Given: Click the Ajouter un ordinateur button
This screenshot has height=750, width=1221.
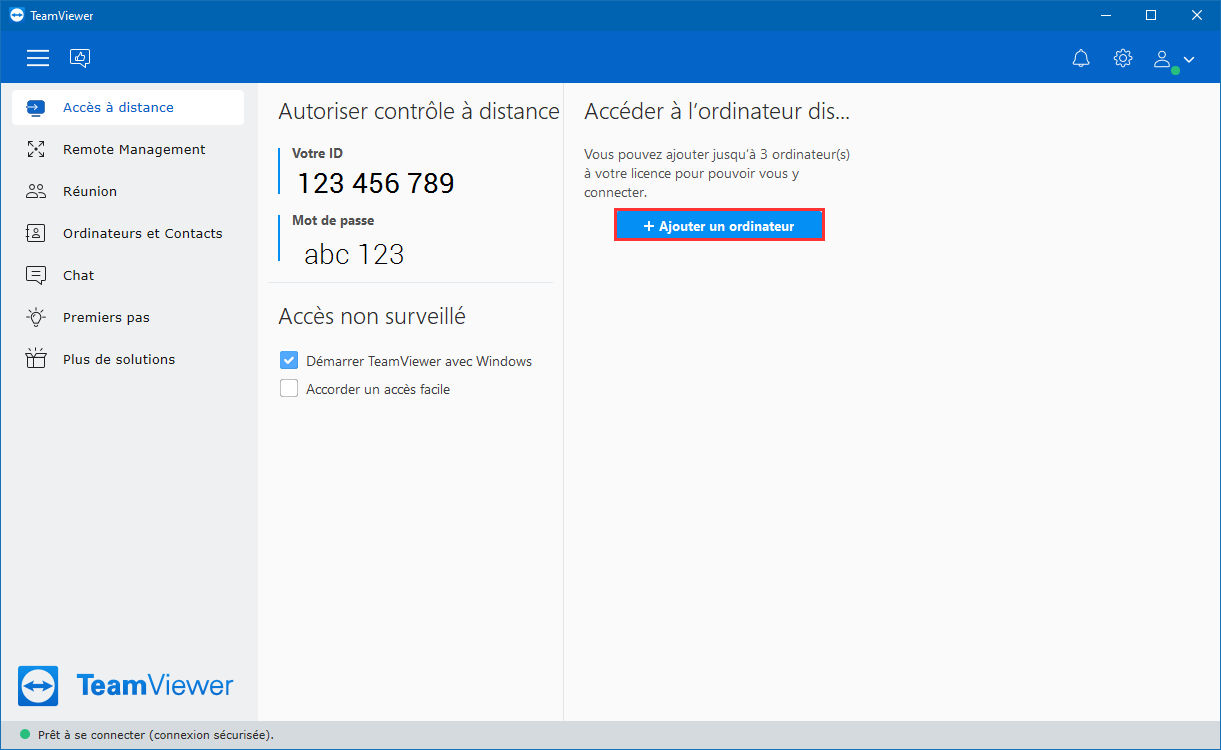Looking at the screenshot, I should (x=719, y=226).
